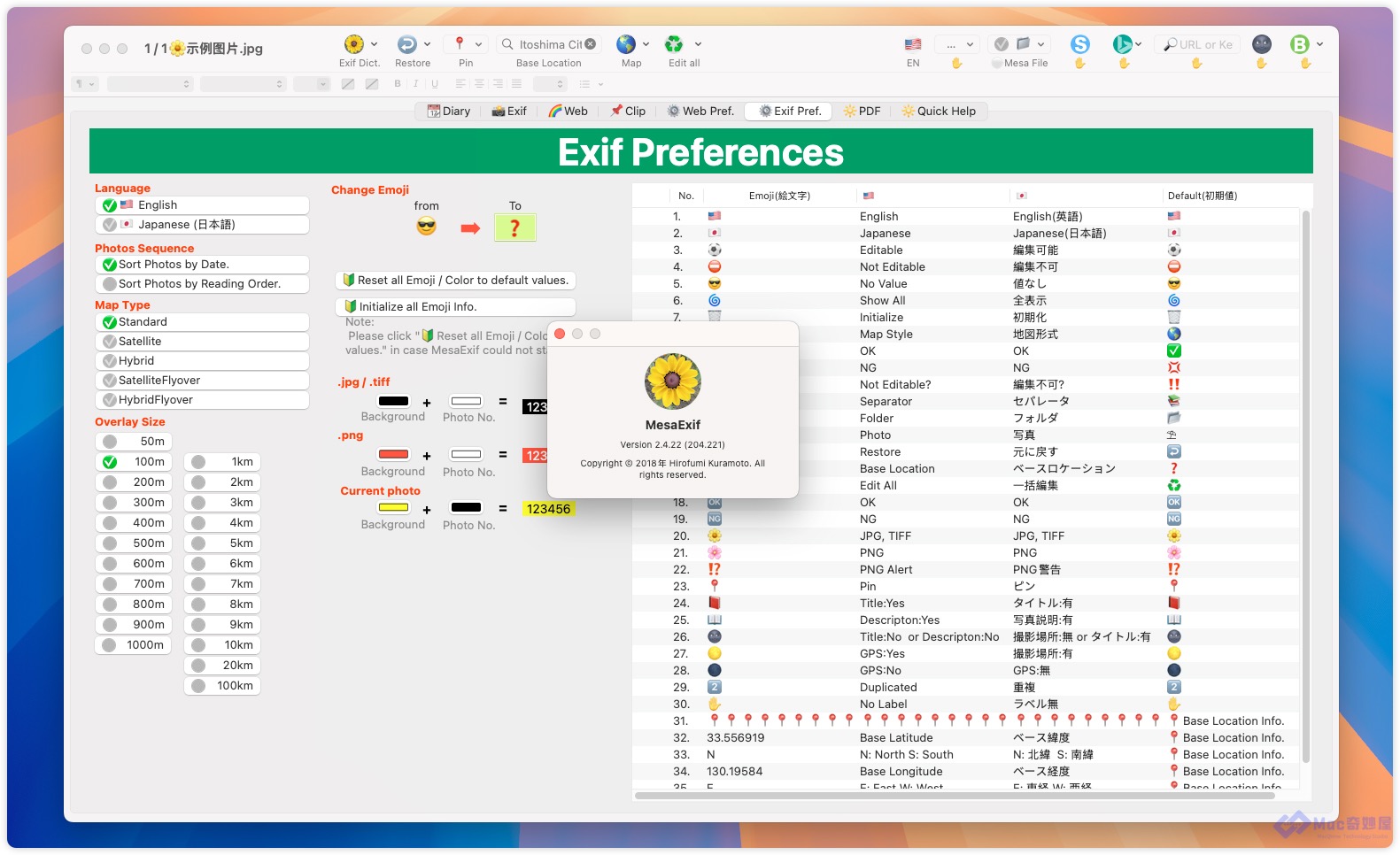Click the yellow Current photo Background swatch

click(394, 507)
